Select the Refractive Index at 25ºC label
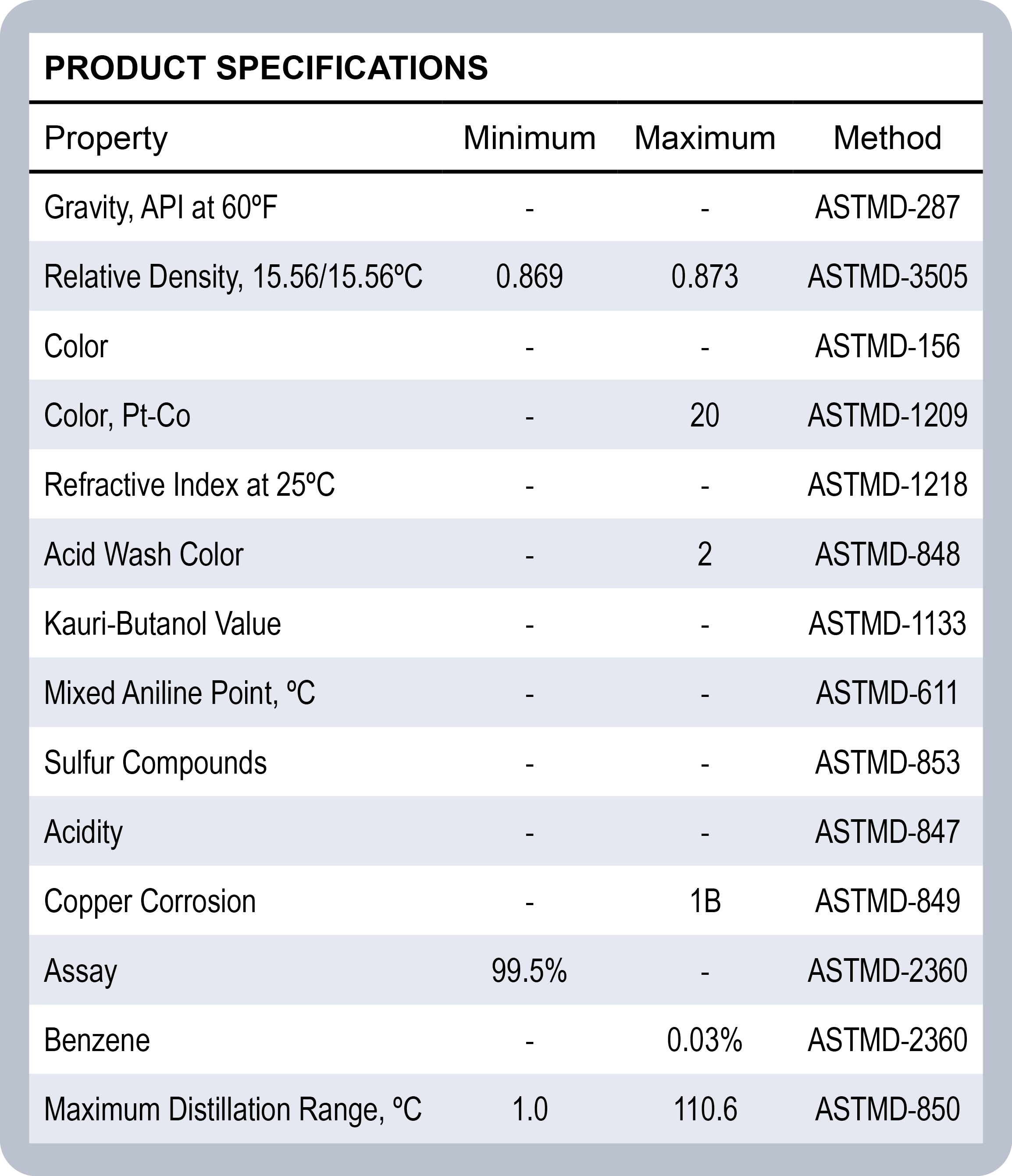1012x1176 pixels. click(189, 485)
